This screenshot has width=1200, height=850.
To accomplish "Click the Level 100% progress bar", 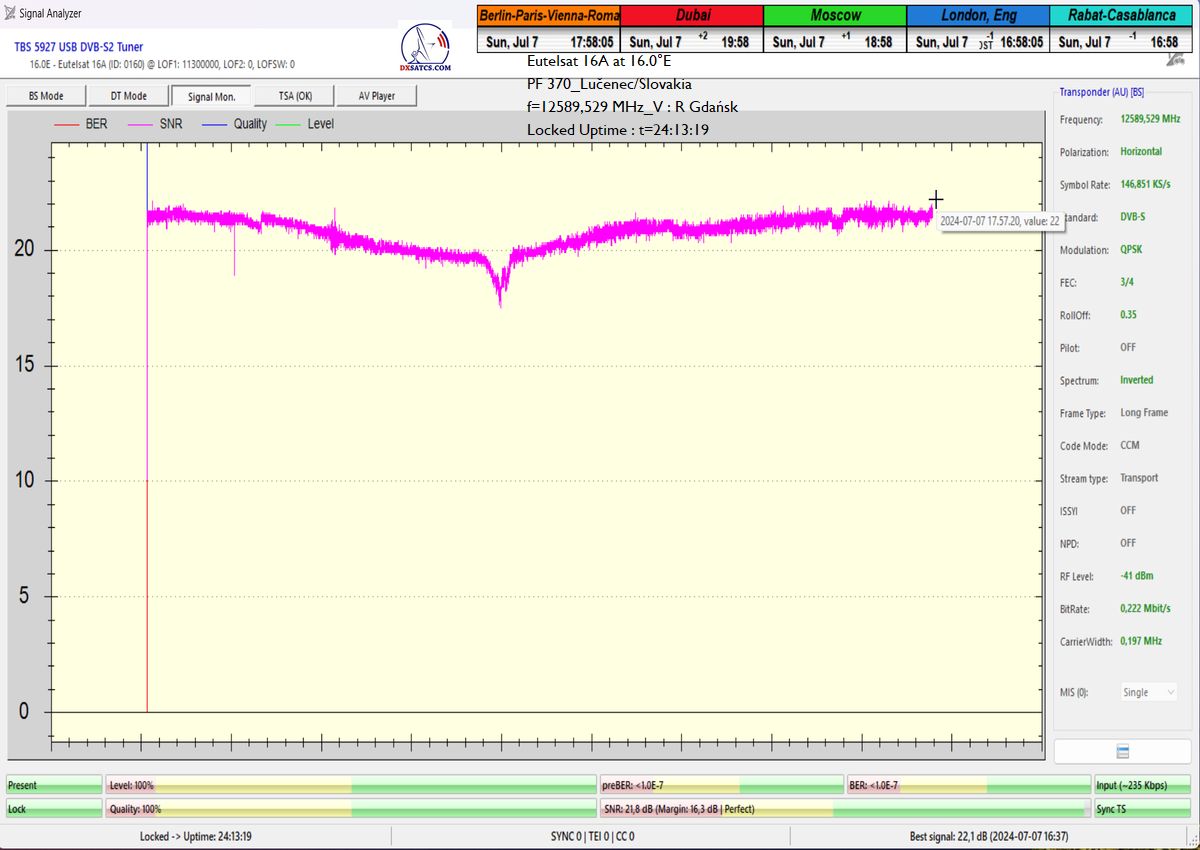I will [350, 785].
